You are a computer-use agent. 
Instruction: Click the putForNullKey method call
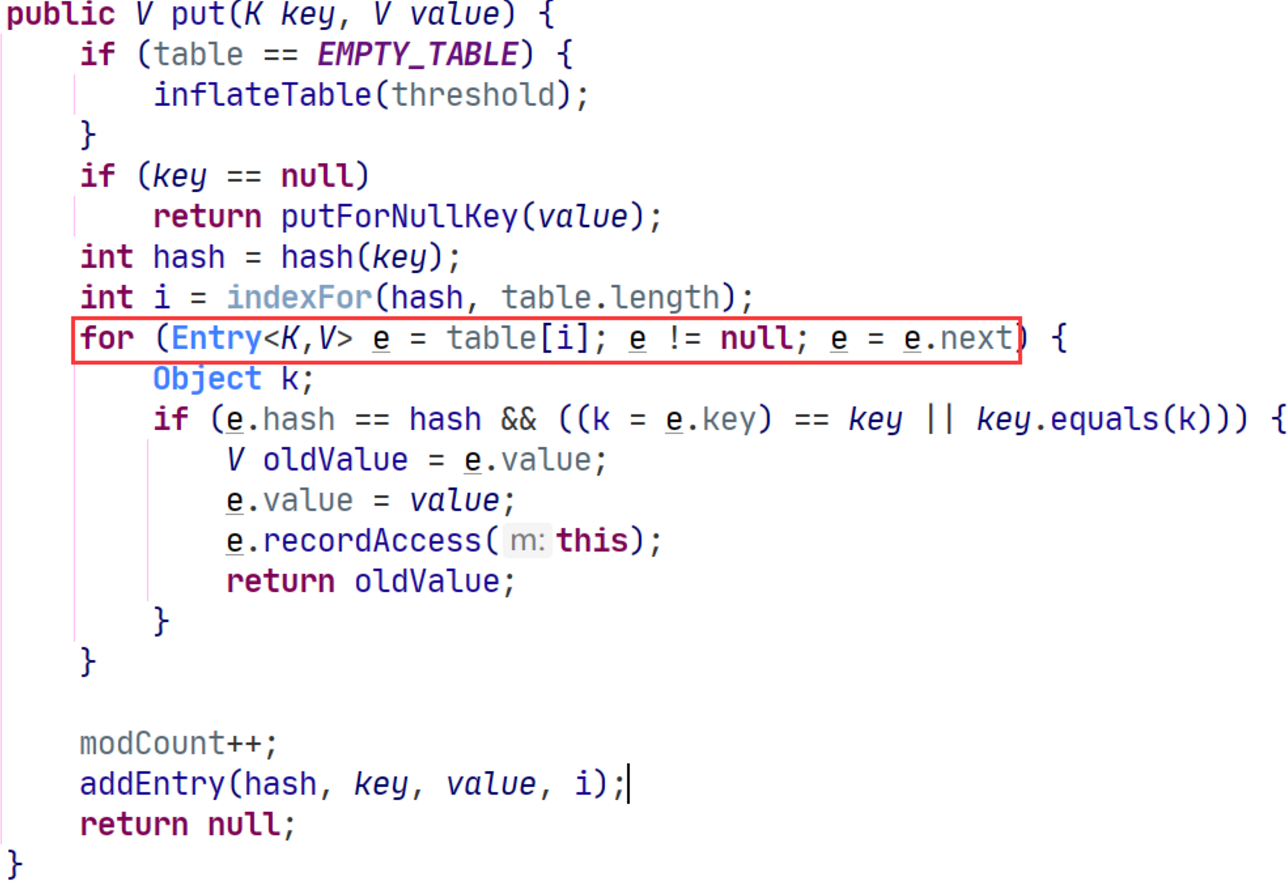tap(400, 217)
